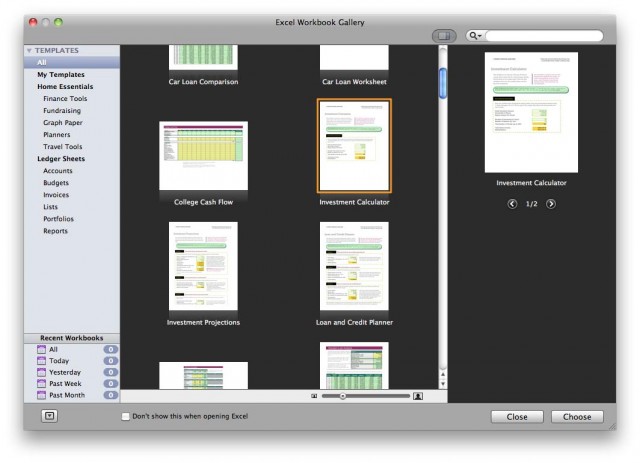Enable Don't show this when opening Excel
This screenshot has height=463, width=640.
pyautogui.click(x=126, y=416)
